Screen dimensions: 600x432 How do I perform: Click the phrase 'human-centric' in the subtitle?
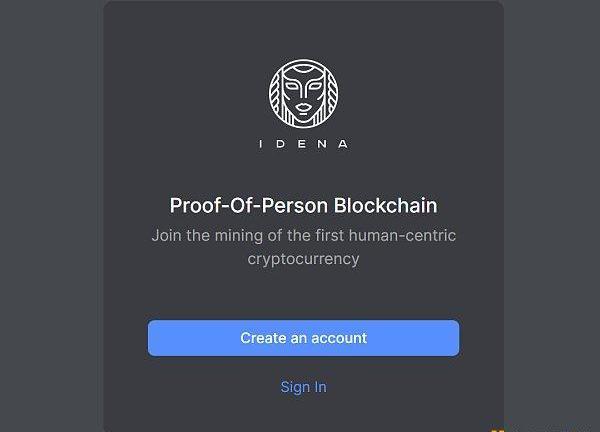[408, 236]
